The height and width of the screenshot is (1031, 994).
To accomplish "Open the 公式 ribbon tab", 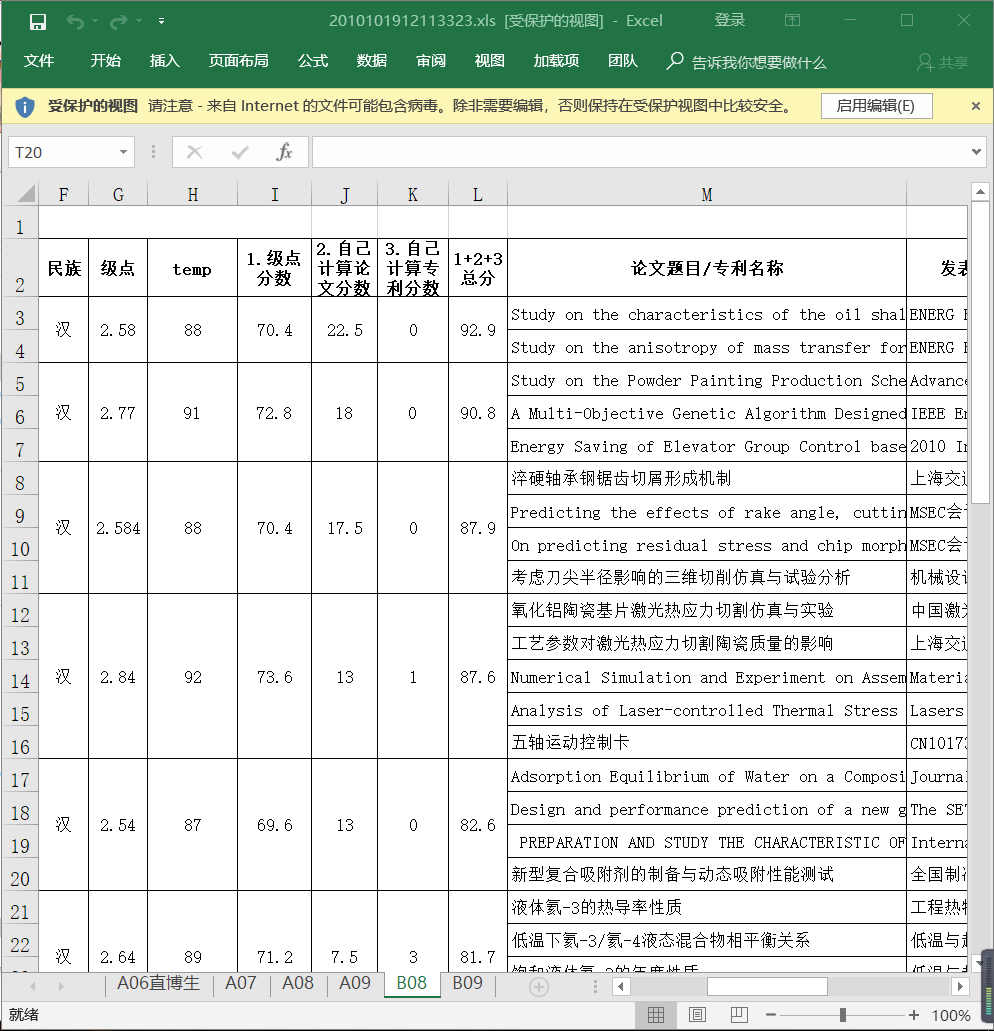I will pyautogui.click(x=313, y=61).
